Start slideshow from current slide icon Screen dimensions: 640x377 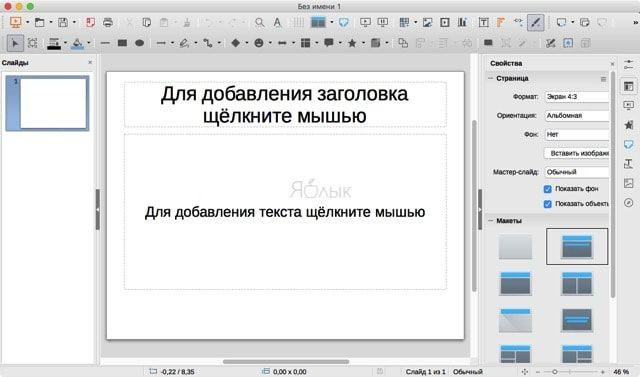pos(383,22)
